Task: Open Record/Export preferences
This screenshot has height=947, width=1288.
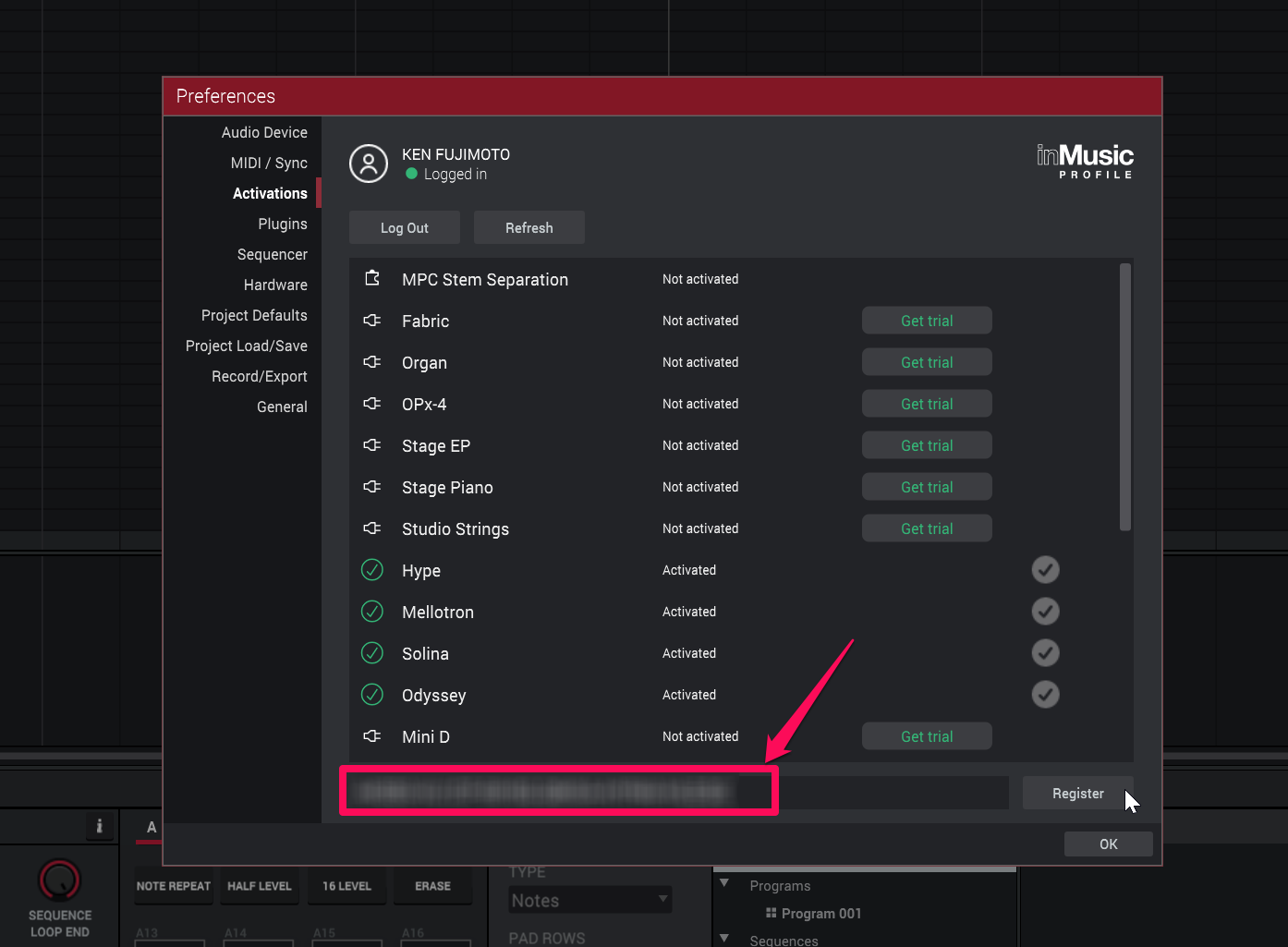Action: pyautogui.click(x=260, y=376)
